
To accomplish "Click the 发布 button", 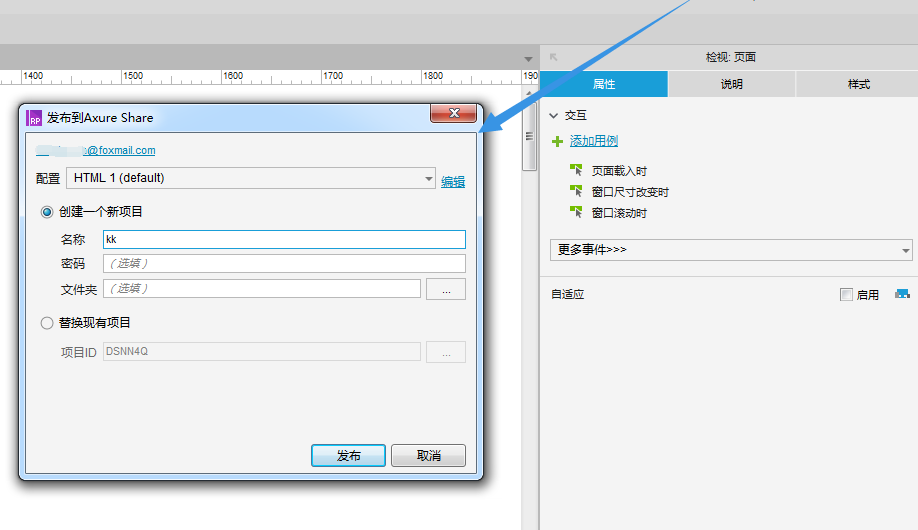I will [348, 456].
